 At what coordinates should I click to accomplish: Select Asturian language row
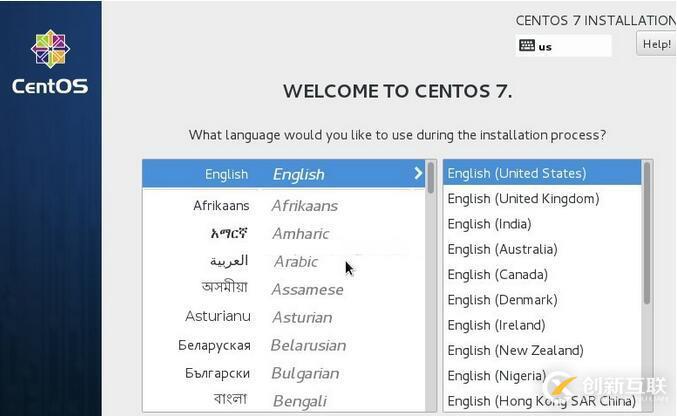284,318
